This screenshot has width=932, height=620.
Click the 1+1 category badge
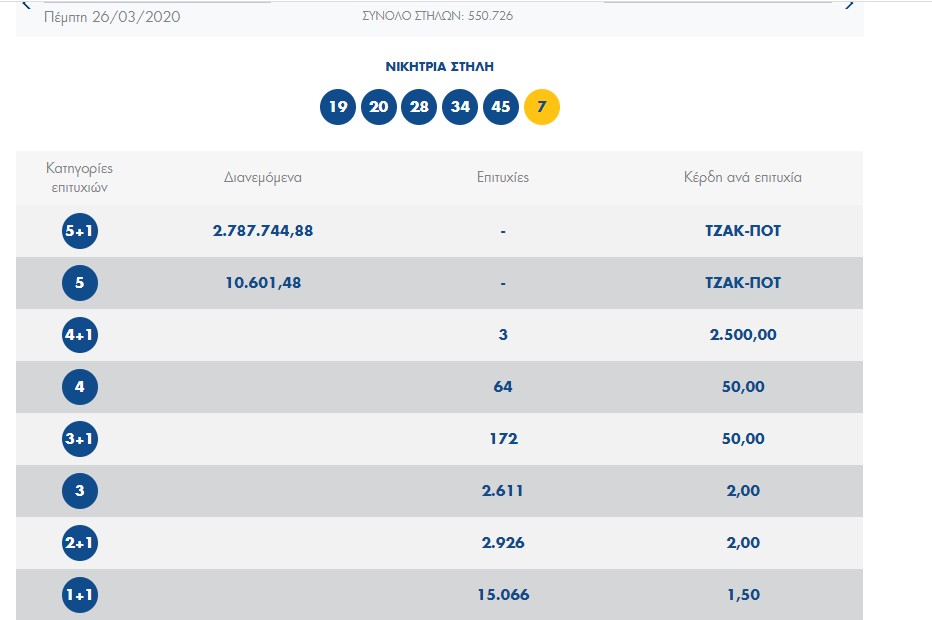pyautogui.click(x=80, y=595)
